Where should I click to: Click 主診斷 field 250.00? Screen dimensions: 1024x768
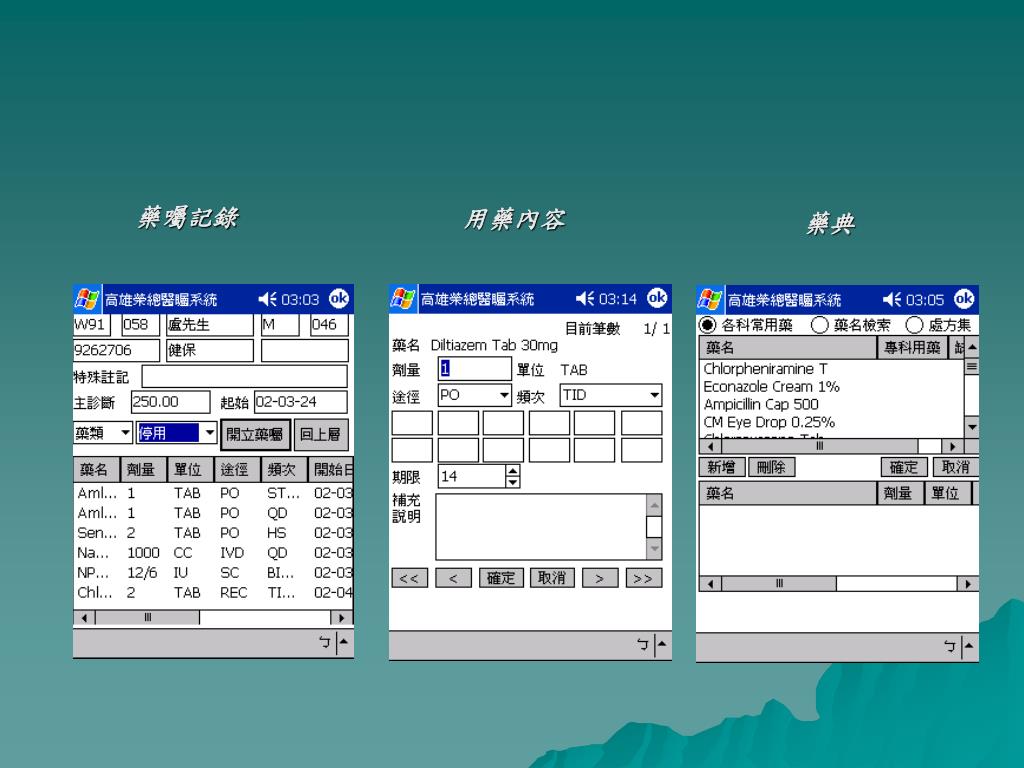(x=170, y=402)
